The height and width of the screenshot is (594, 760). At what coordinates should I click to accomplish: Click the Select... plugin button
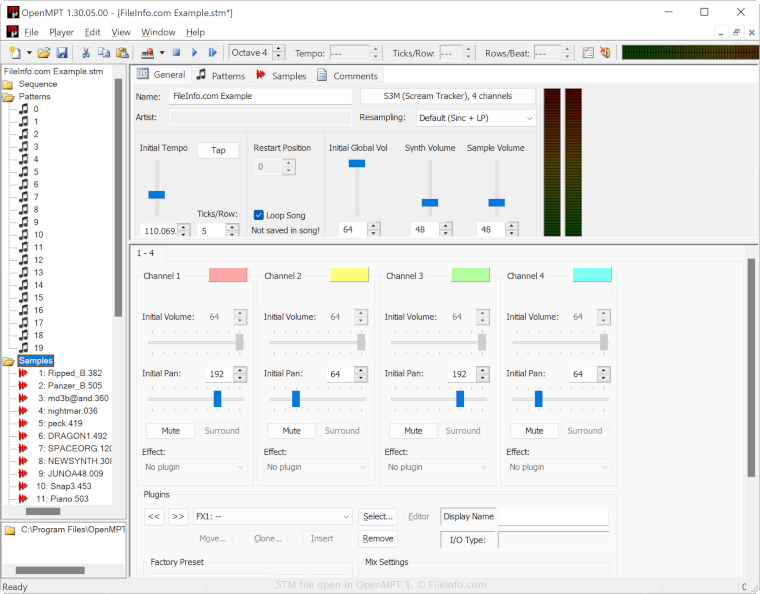(x=378, y=517)
